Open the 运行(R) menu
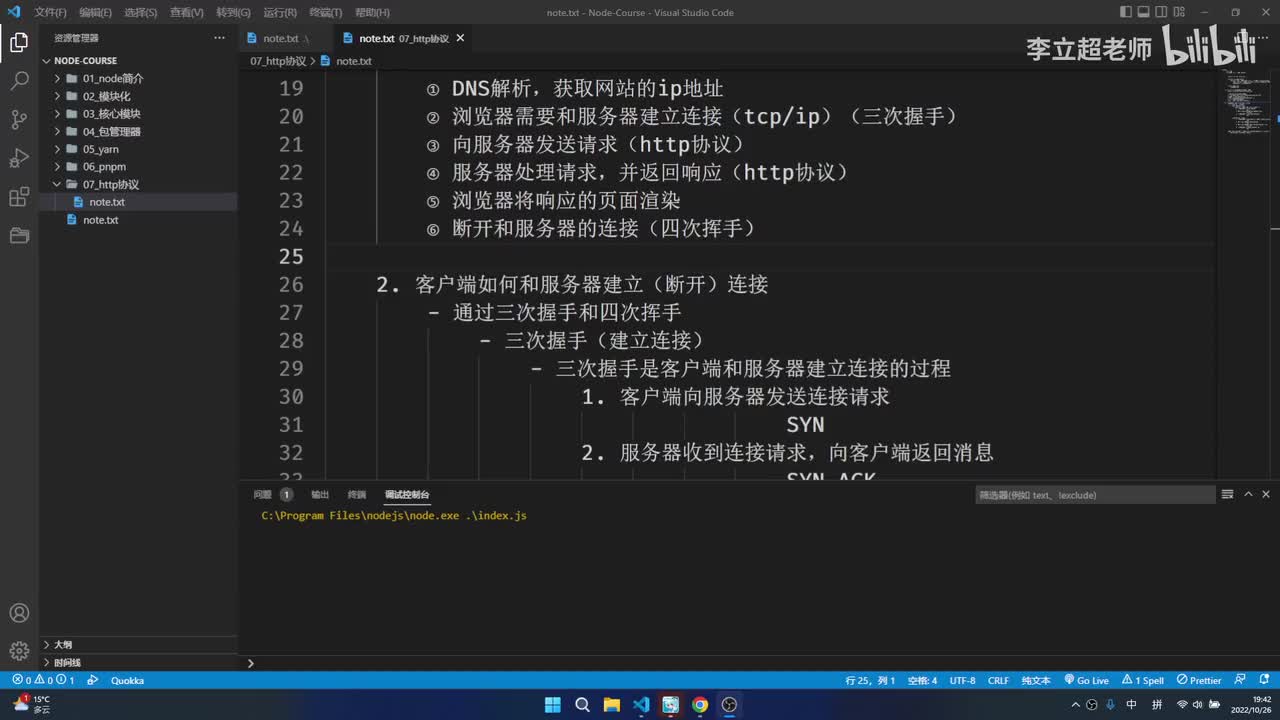This screenshot has width=1280, height=720. [280, 12]
